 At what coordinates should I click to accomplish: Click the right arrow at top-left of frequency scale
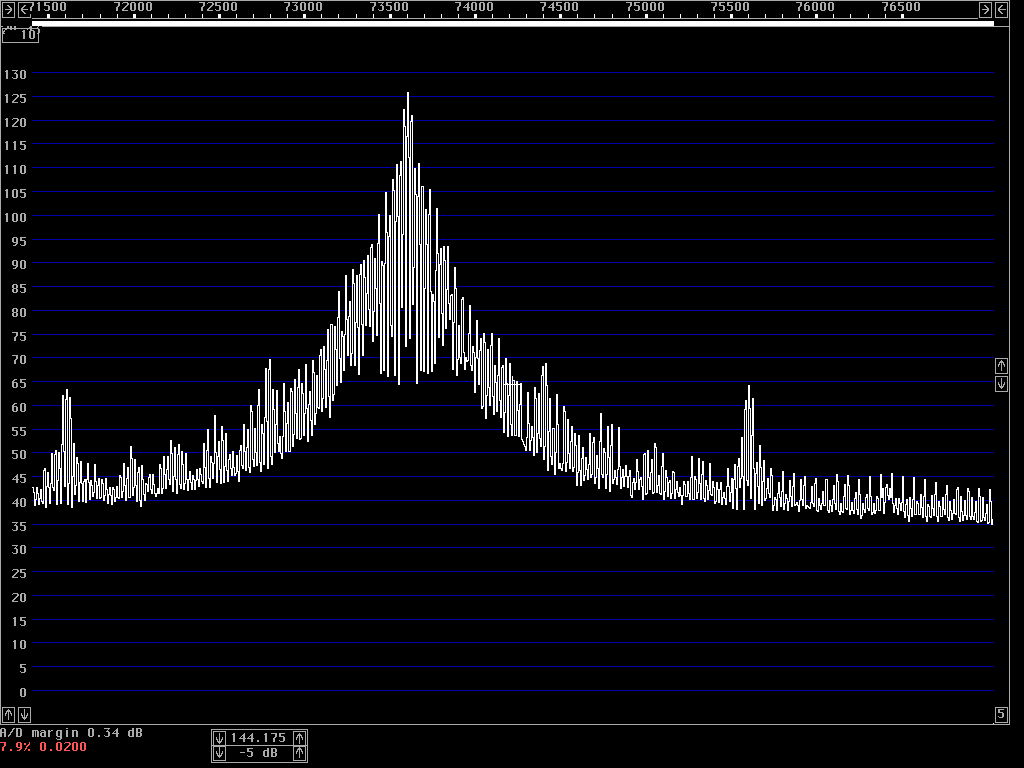tap(8, 9)
